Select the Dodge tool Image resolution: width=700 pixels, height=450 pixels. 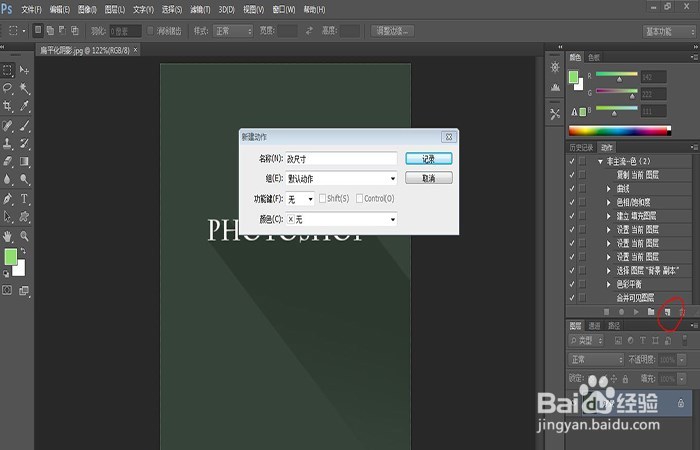24,179
